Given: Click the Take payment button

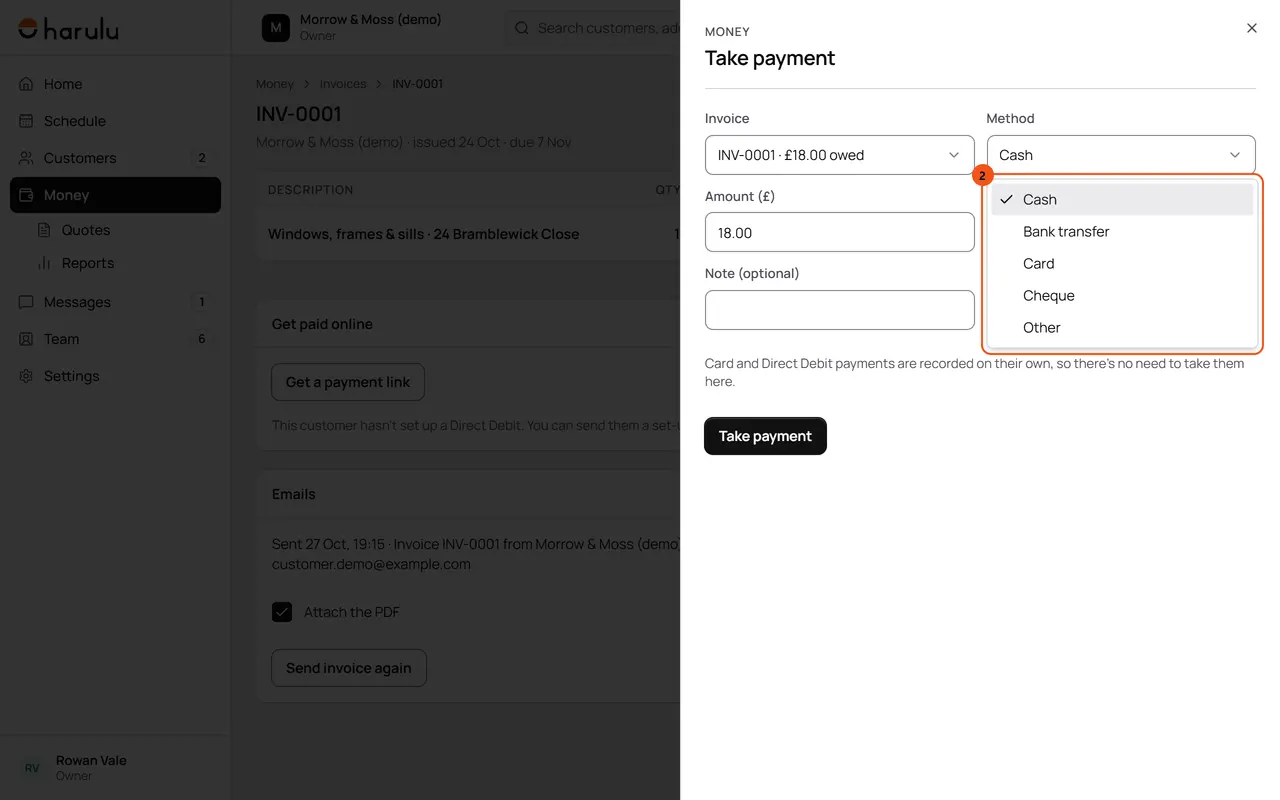Looking at the screenshot, I should pos(765,436).
